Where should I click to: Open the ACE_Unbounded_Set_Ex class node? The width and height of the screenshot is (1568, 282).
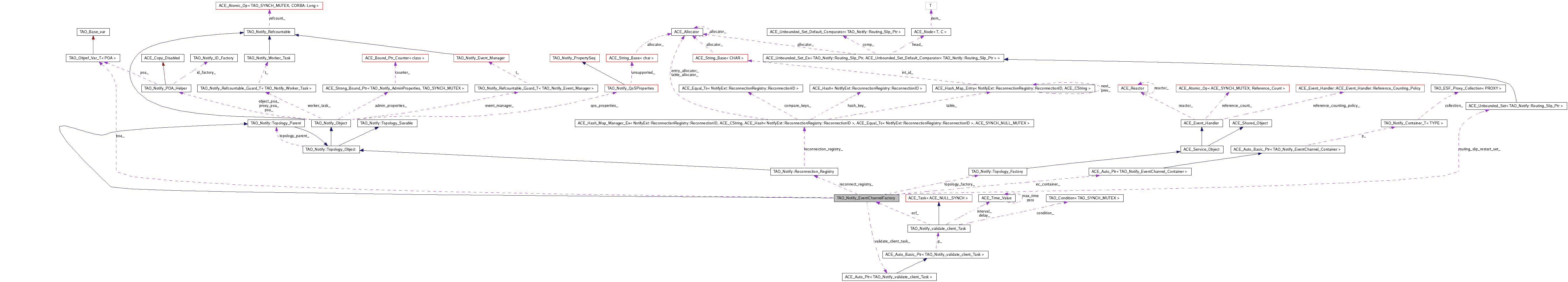coord(883,58)
